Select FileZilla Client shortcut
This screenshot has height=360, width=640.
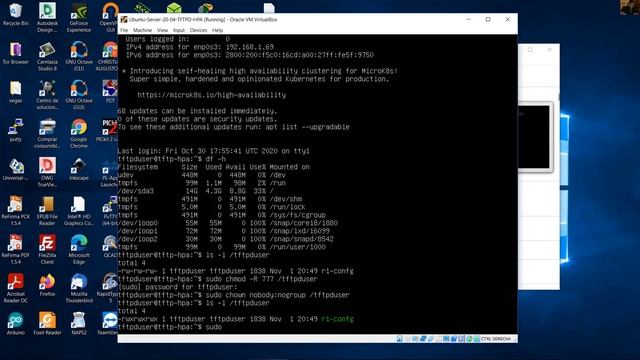[x=47, y=249]
